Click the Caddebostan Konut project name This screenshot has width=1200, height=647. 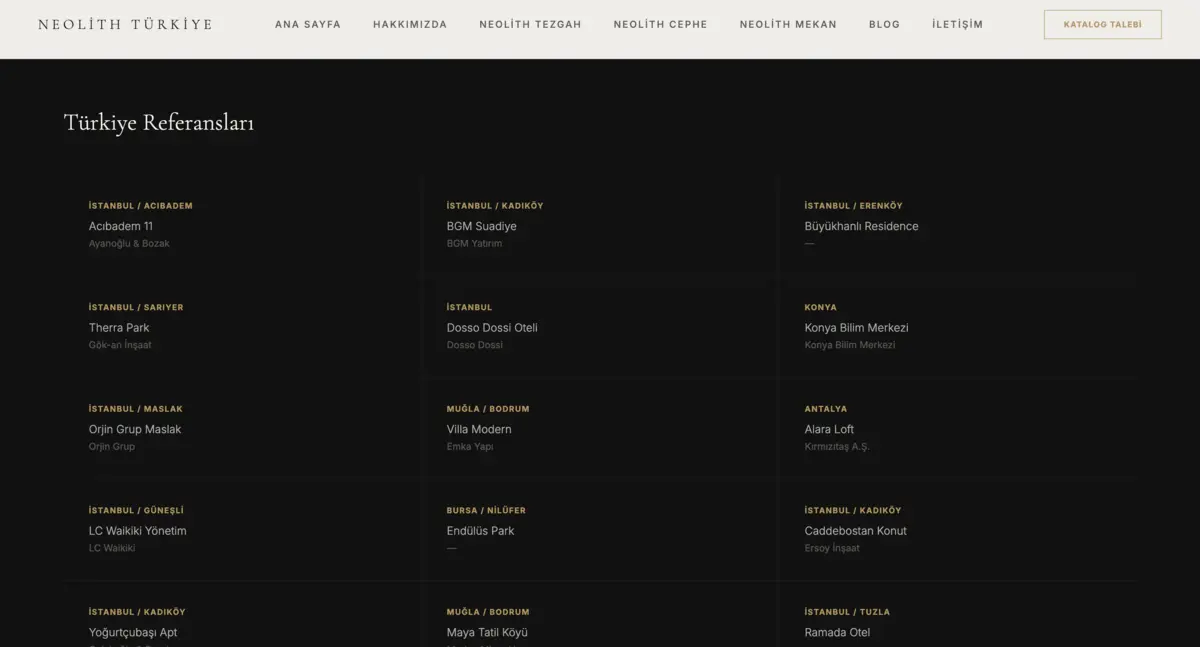(x=856, y=531)
